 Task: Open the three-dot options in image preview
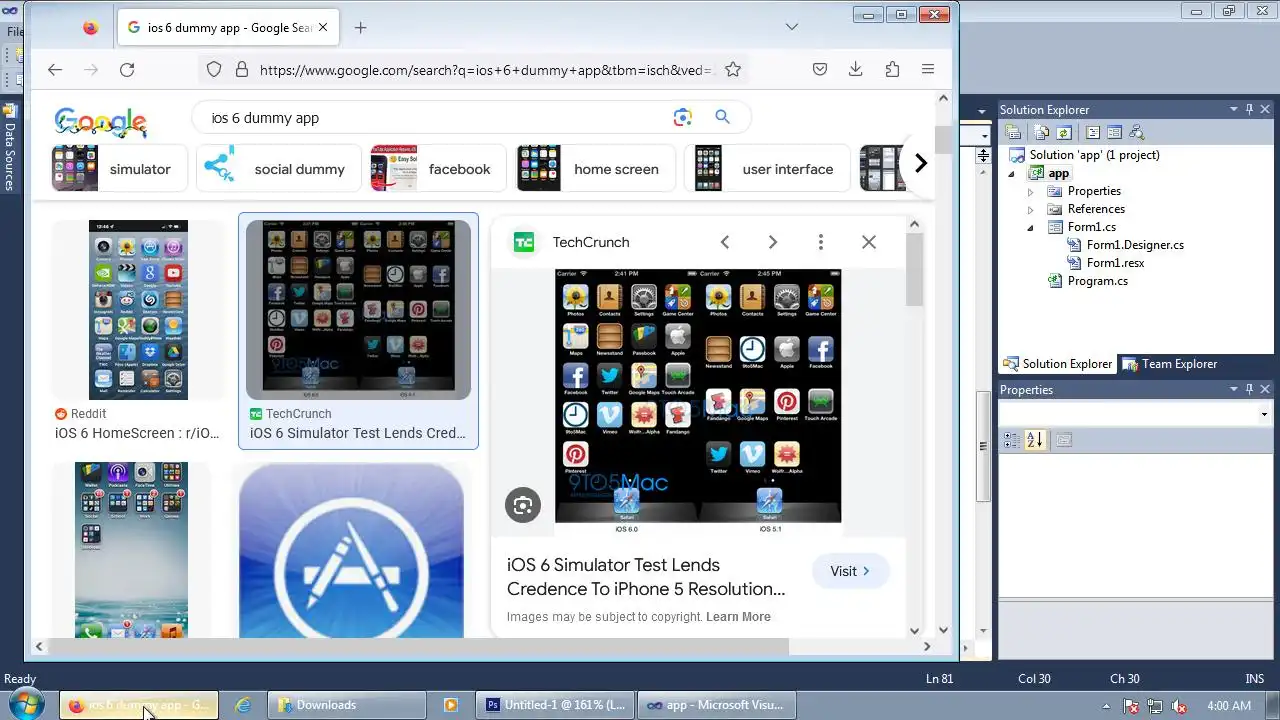821,242
